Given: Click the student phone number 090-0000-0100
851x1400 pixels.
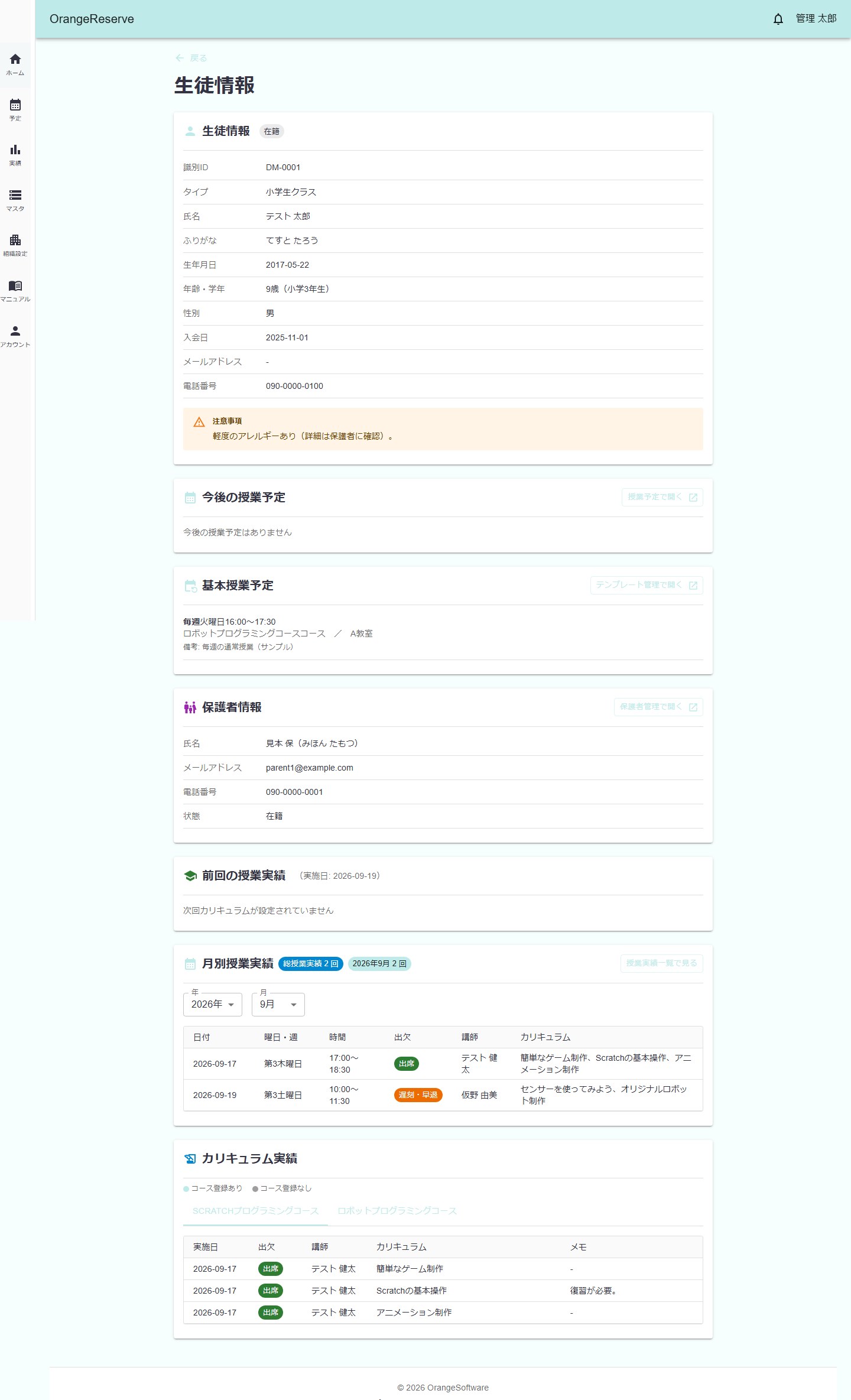Looking at the screenshot, I should tap(294, 386).
